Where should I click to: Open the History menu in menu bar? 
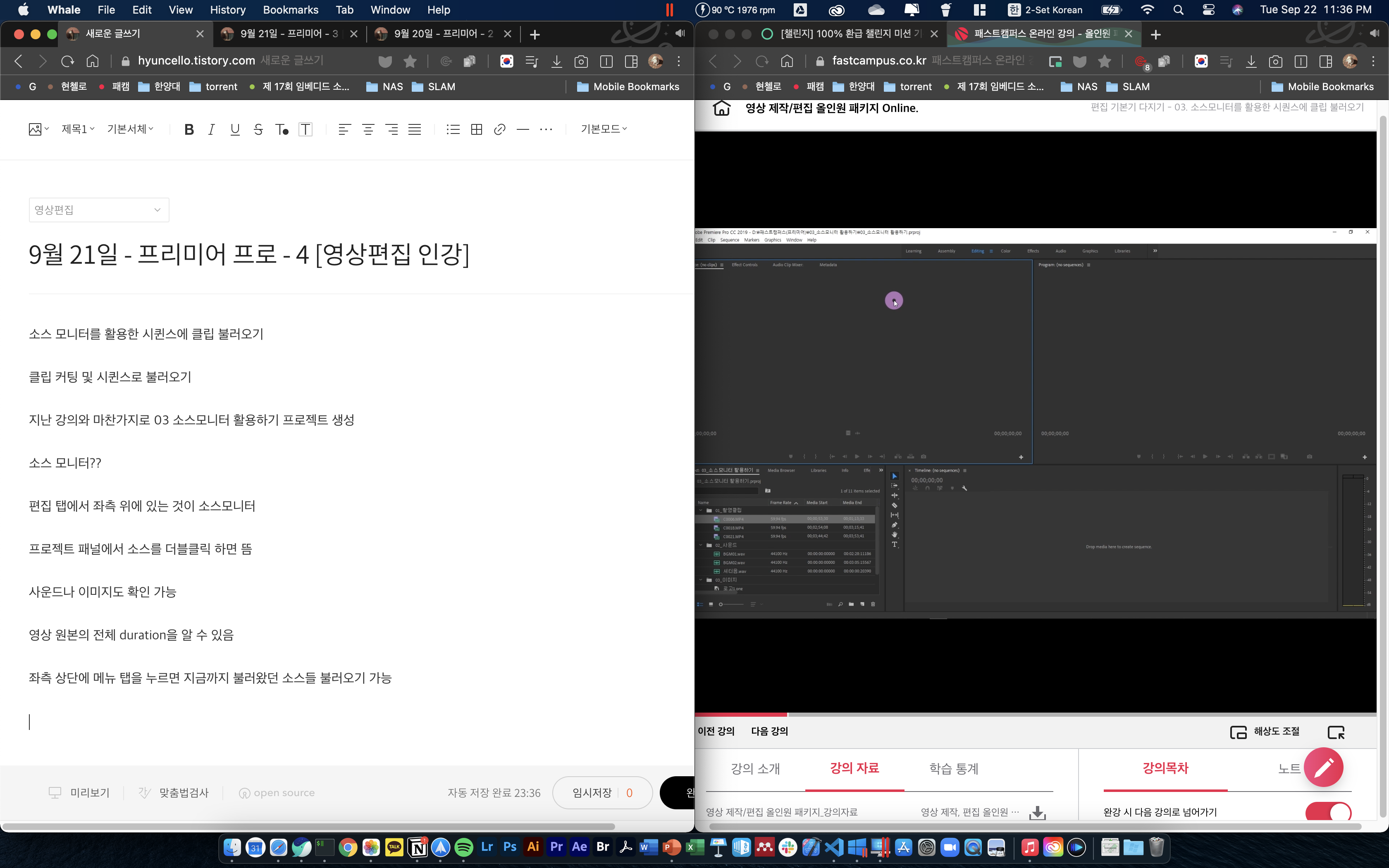pos(227,10)
